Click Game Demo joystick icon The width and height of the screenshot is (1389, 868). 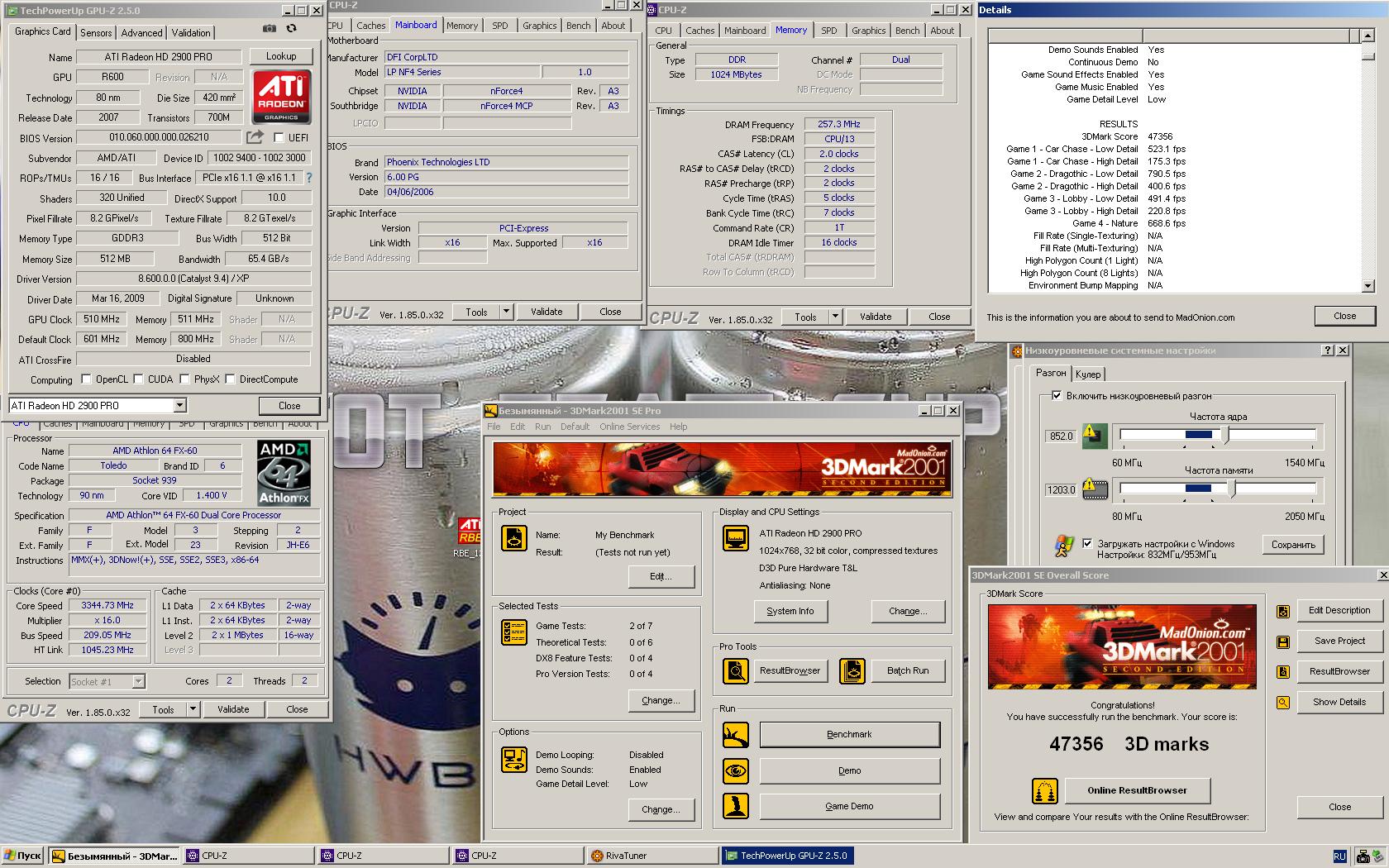click(x=735, y=806)
